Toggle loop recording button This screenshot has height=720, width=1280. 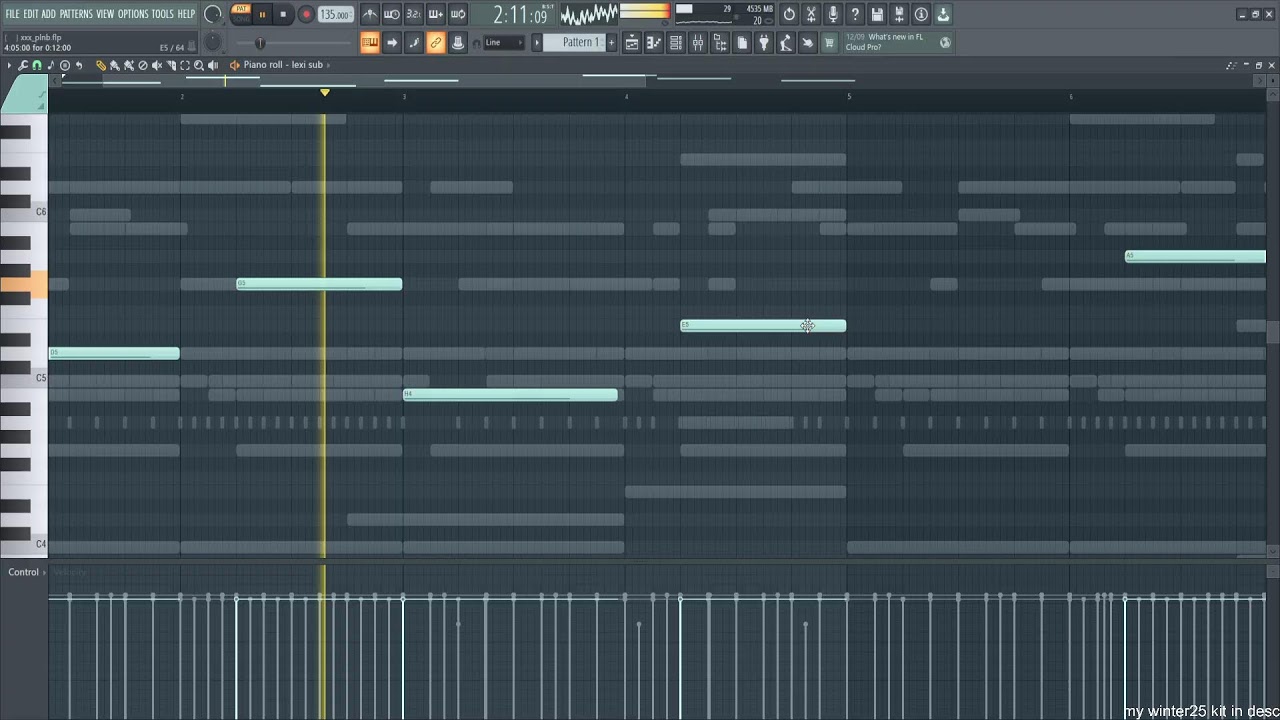[x=458, y=14]
